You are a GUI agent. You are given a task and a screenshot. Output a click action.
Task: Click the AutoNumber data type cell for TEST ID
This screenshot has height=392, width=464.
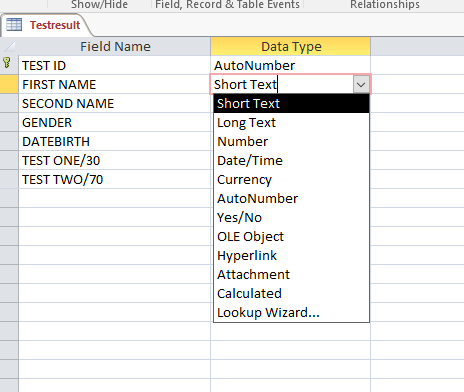coord(291,65)
